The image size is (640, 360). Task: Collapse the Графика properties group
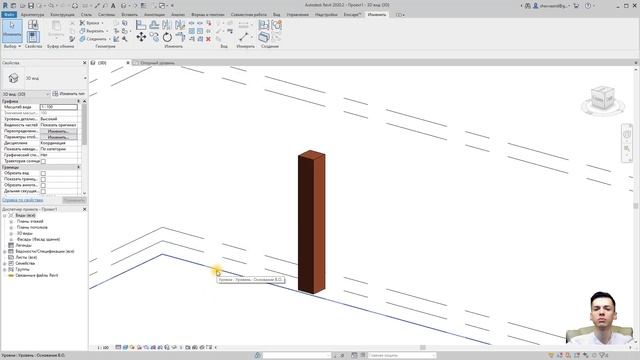tap(78, 101)
